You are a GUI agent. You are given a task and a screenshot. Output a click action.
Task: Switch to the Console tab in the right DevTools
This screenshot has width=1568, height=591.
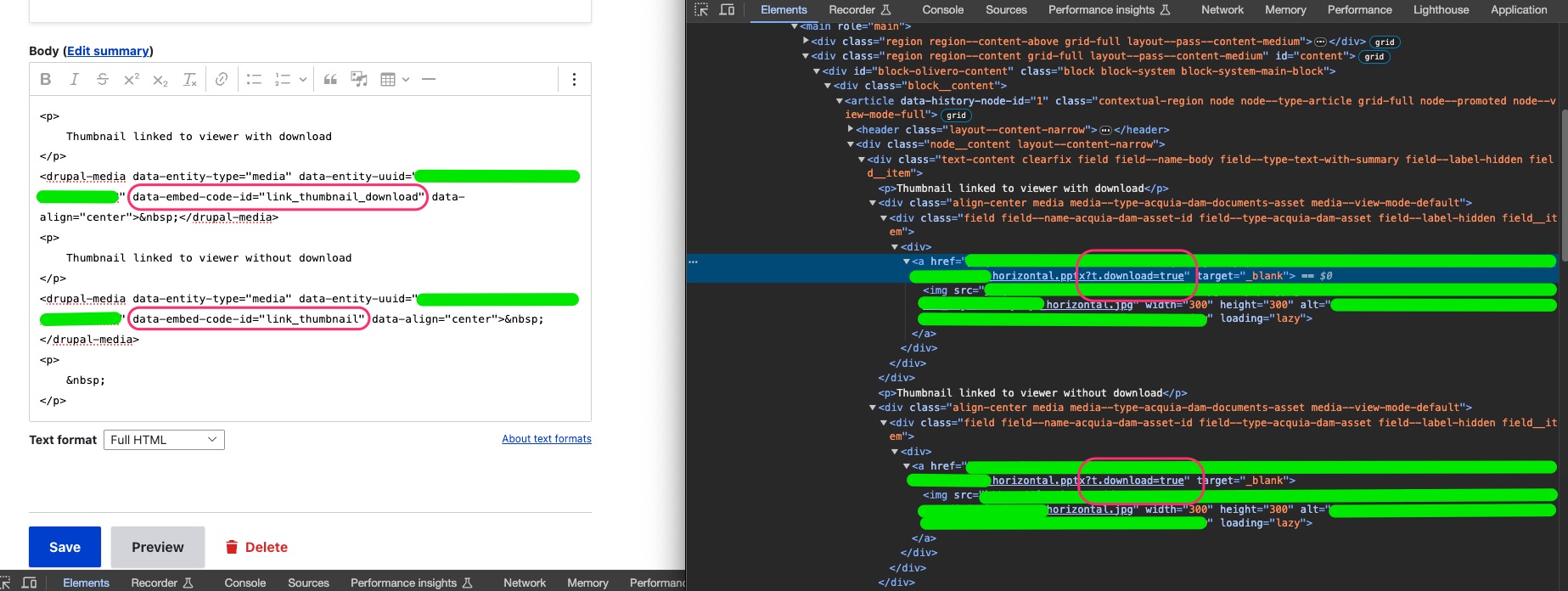[x=942, y=10]
